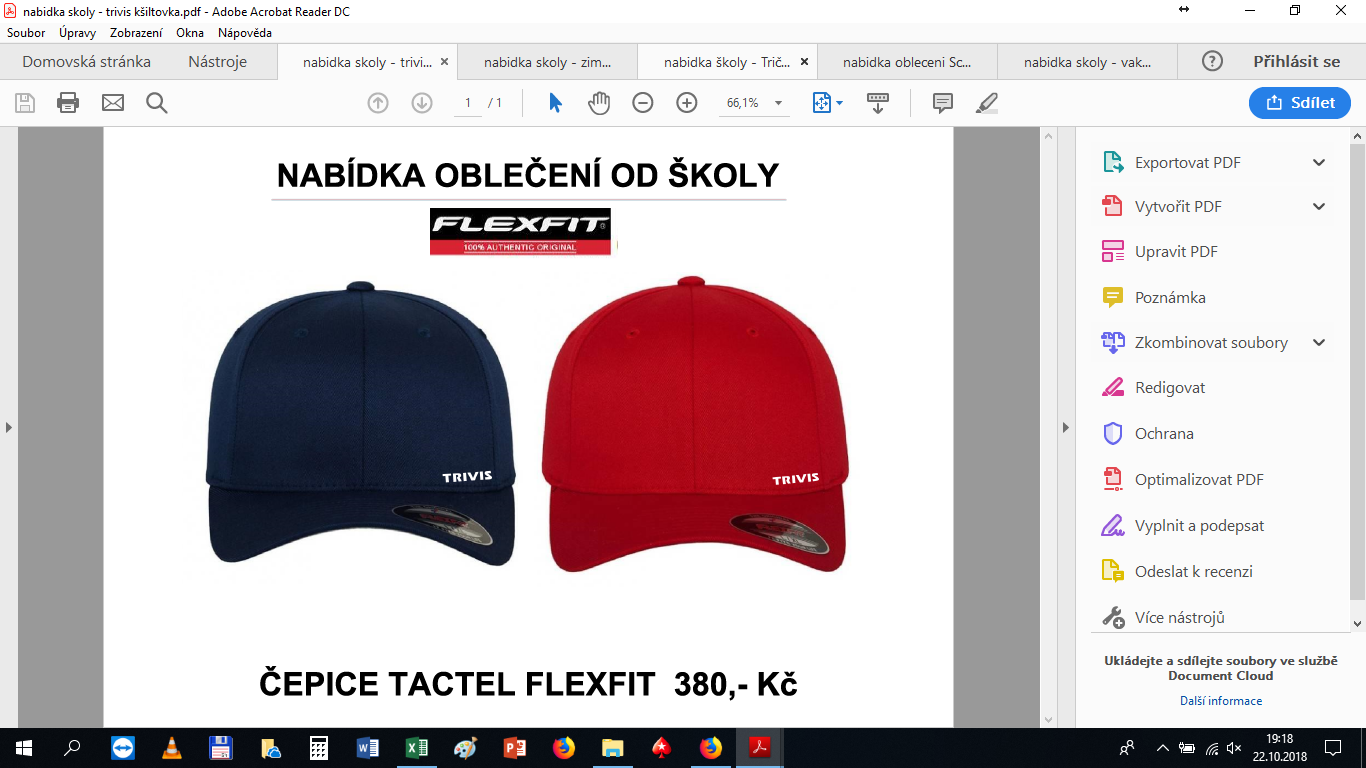Zoom in with the plus icon
Screen dimensions: 1366x768
(687, 103)
